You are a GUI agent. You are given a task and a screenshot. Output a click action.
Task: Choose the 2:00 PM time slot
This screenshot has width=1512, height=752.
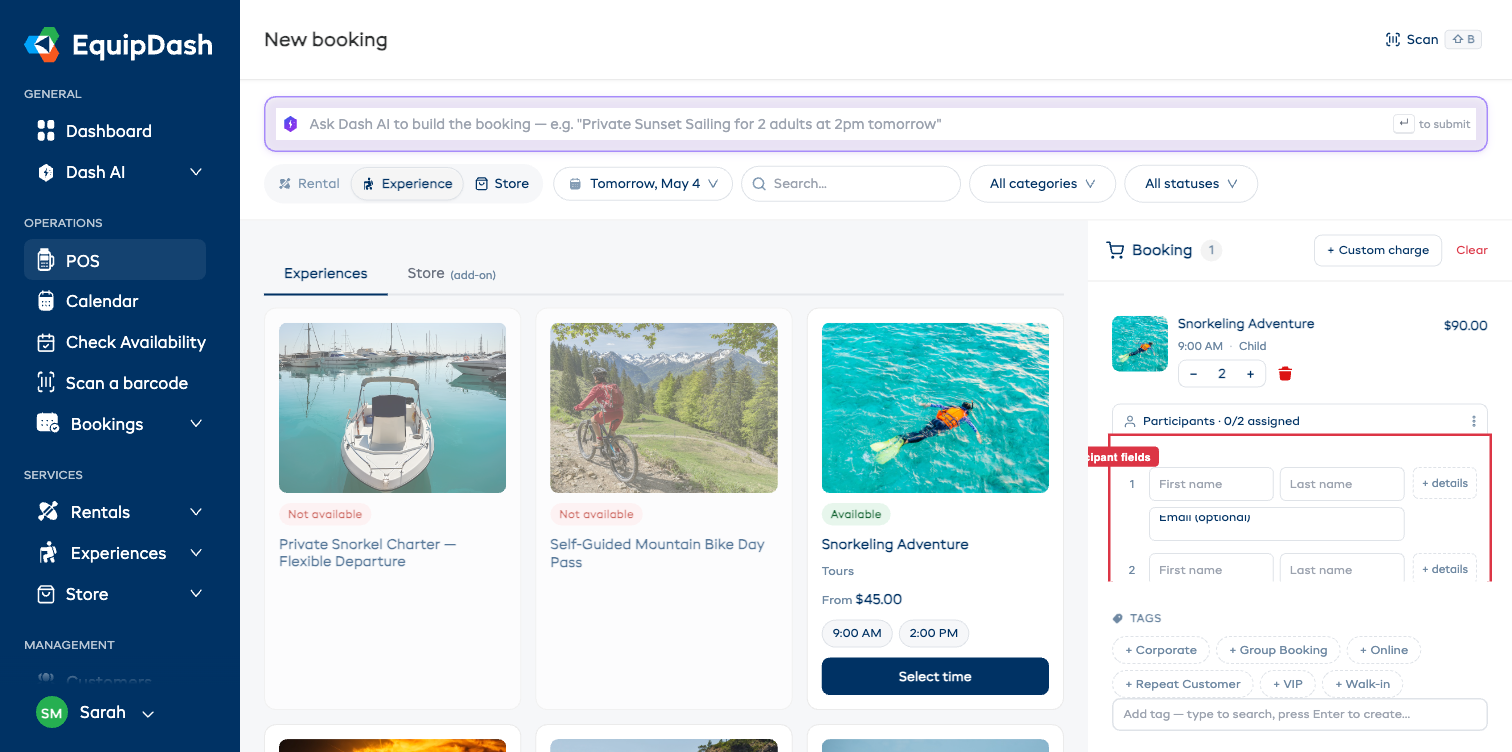click(934, 633)
